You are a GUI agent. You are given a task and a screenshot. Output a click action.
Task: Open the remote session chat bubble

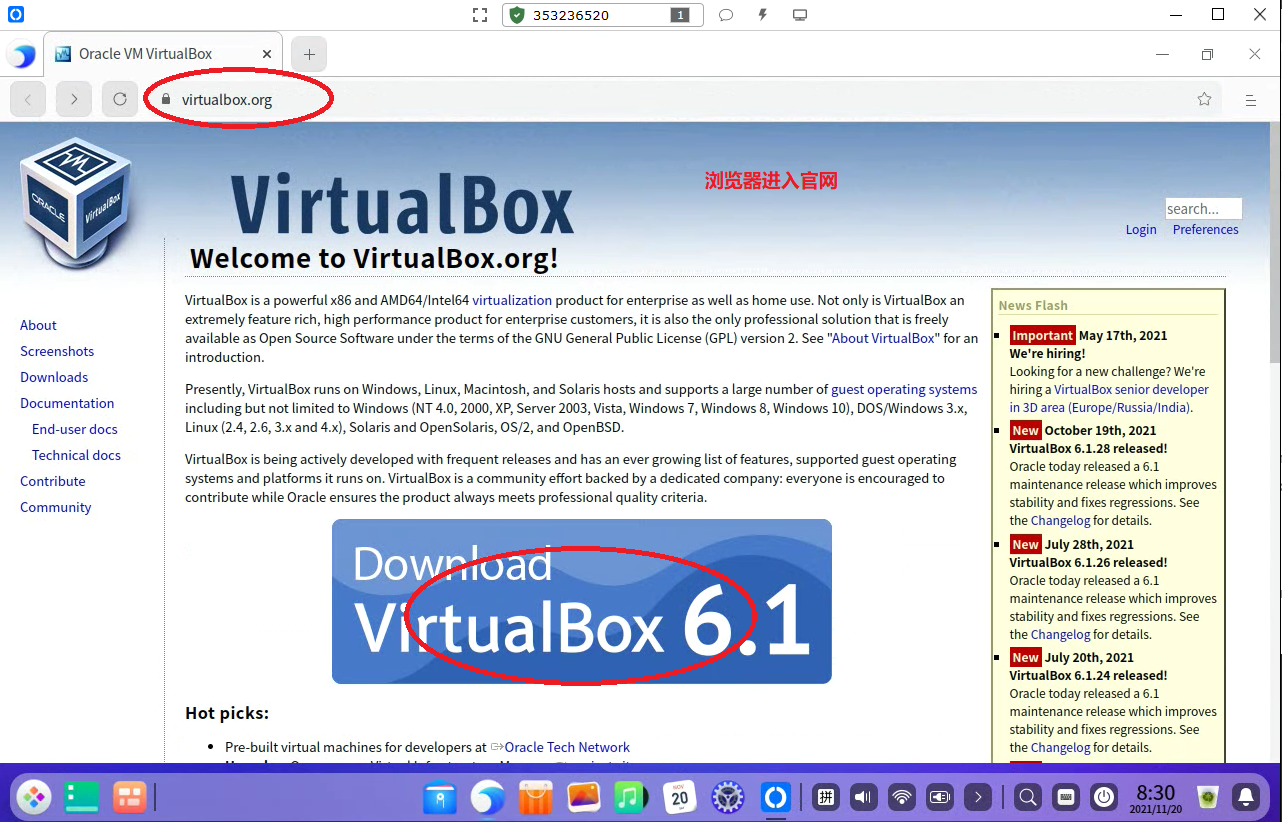(726, 15)
